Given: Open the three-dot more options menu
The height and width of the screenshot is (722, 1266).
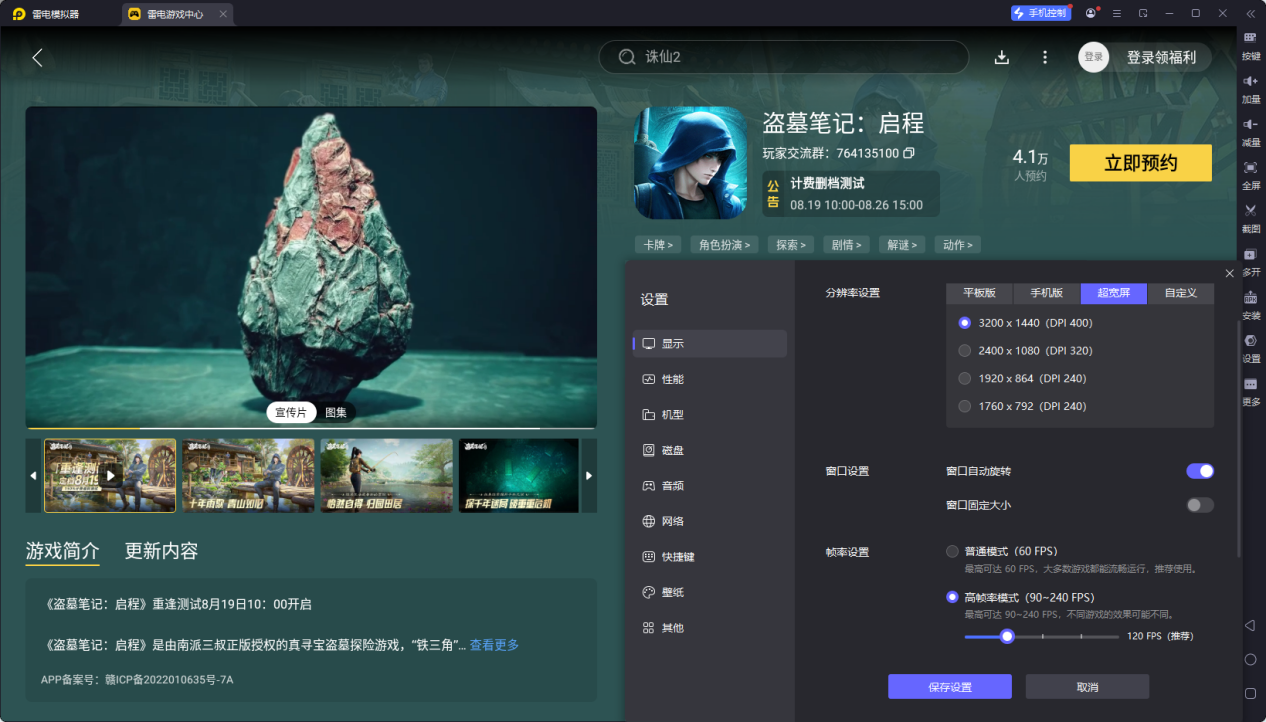Looking at the screenshot, I should point(1045,57).
